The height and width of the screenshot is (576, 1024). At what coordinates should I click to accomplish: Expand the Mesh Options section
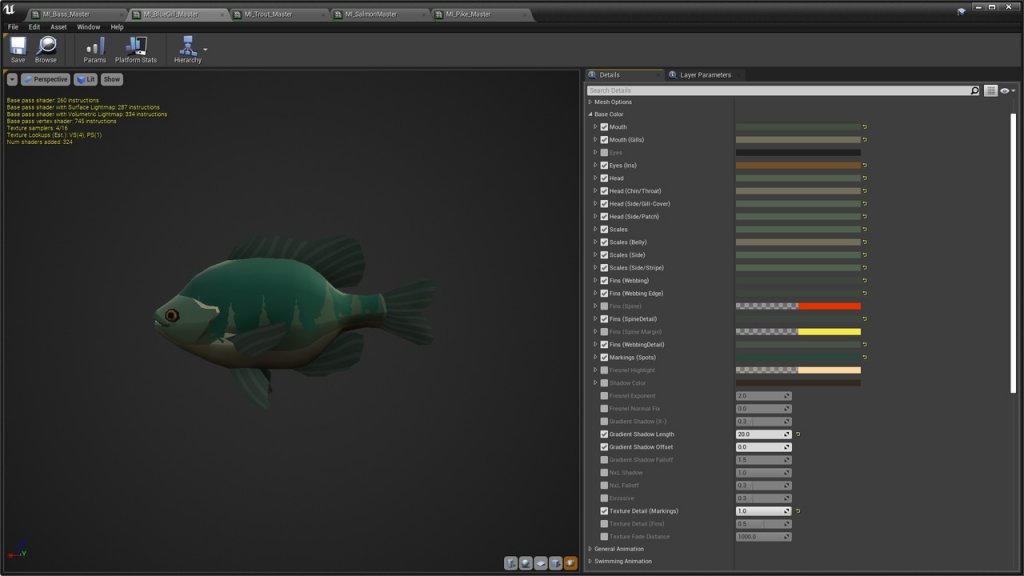(590, 102)
